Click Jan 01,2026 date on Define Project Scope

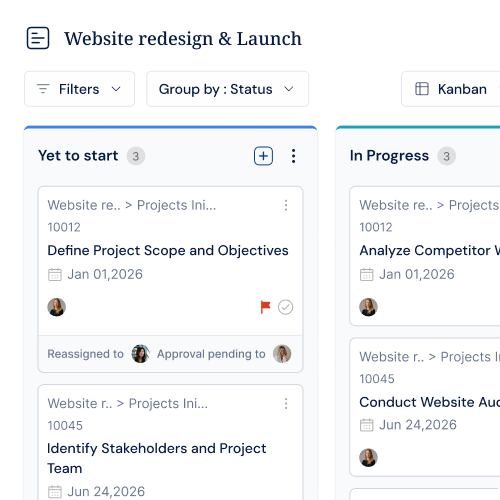click(x=105, y=274)
